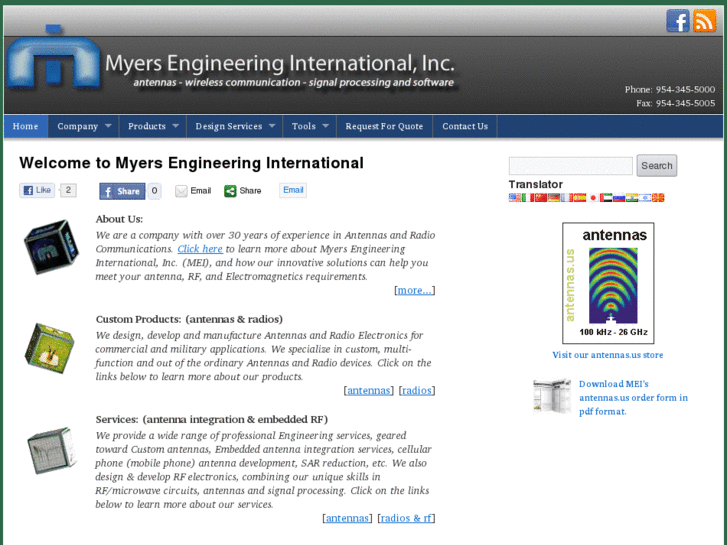This screenshot has width=727, height=545.
Task: Click the 'About Us:' heading
Action: tap(119, 219)
